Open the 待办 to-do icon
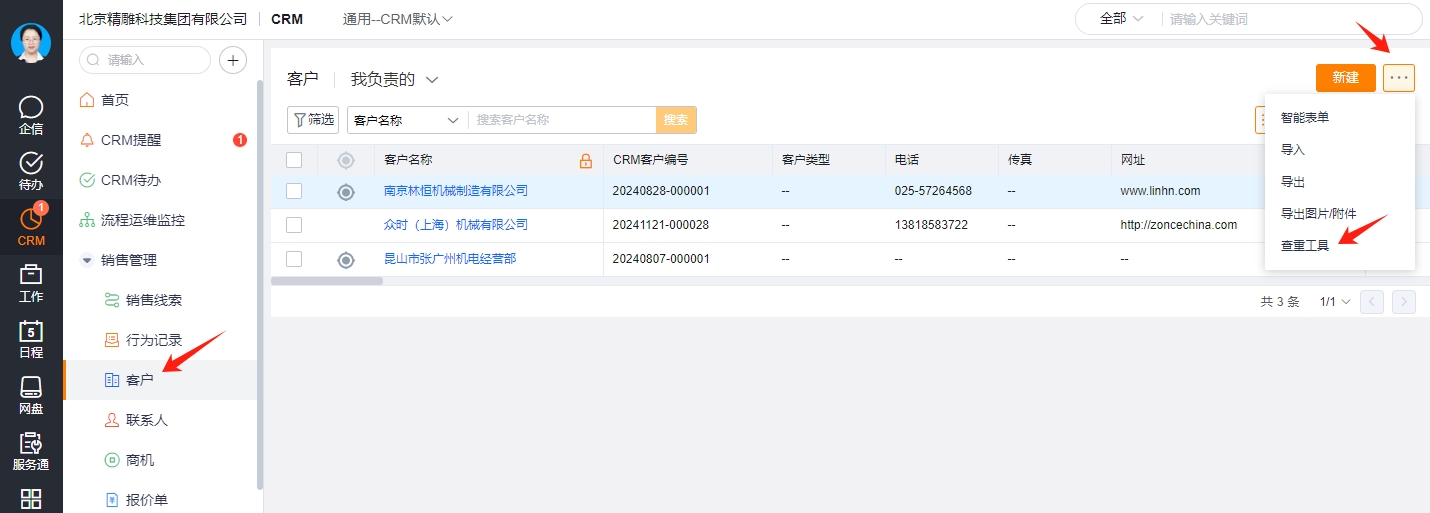This screenshot has height=513, width=1430. (31, 170)
